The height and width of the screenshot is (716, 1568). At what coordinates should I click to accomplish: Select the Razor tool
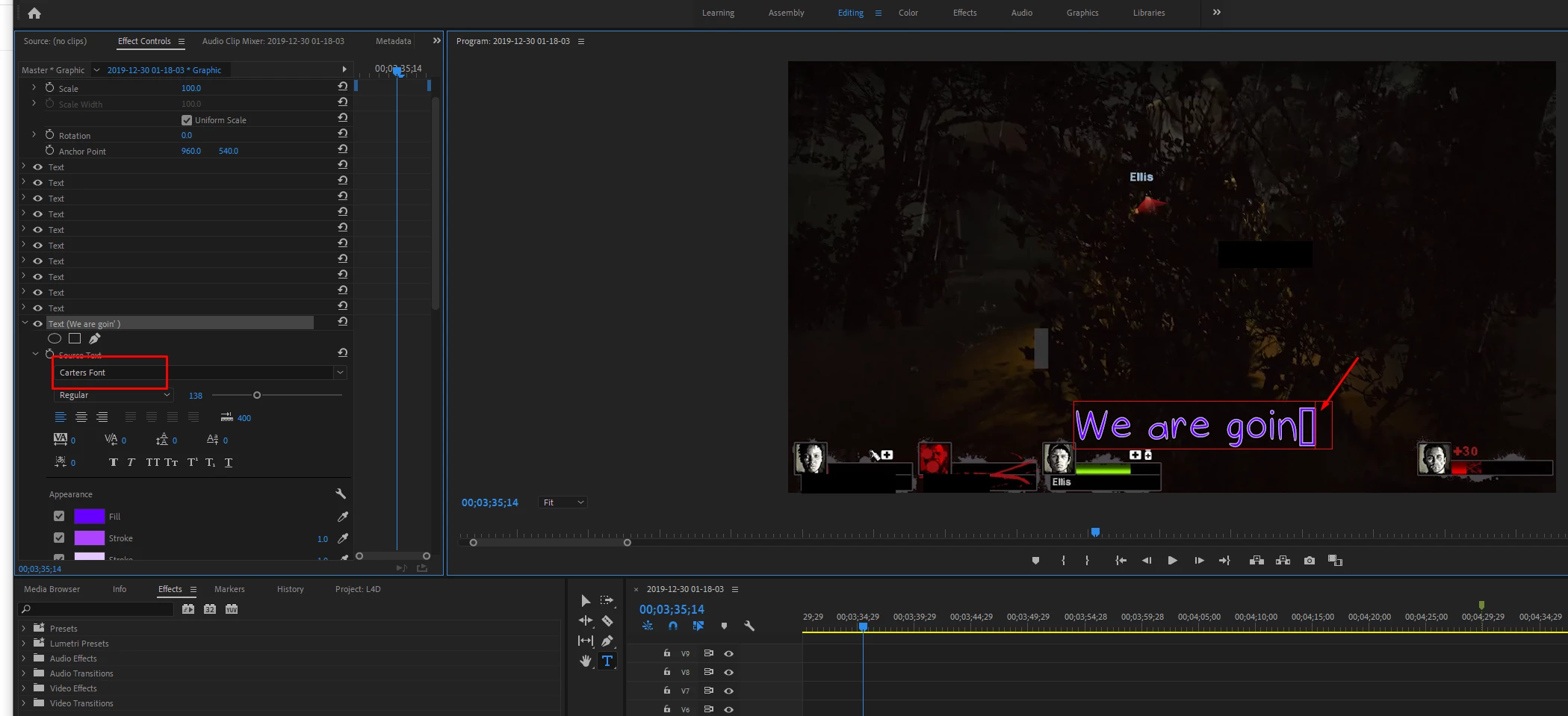click(607, 620)
